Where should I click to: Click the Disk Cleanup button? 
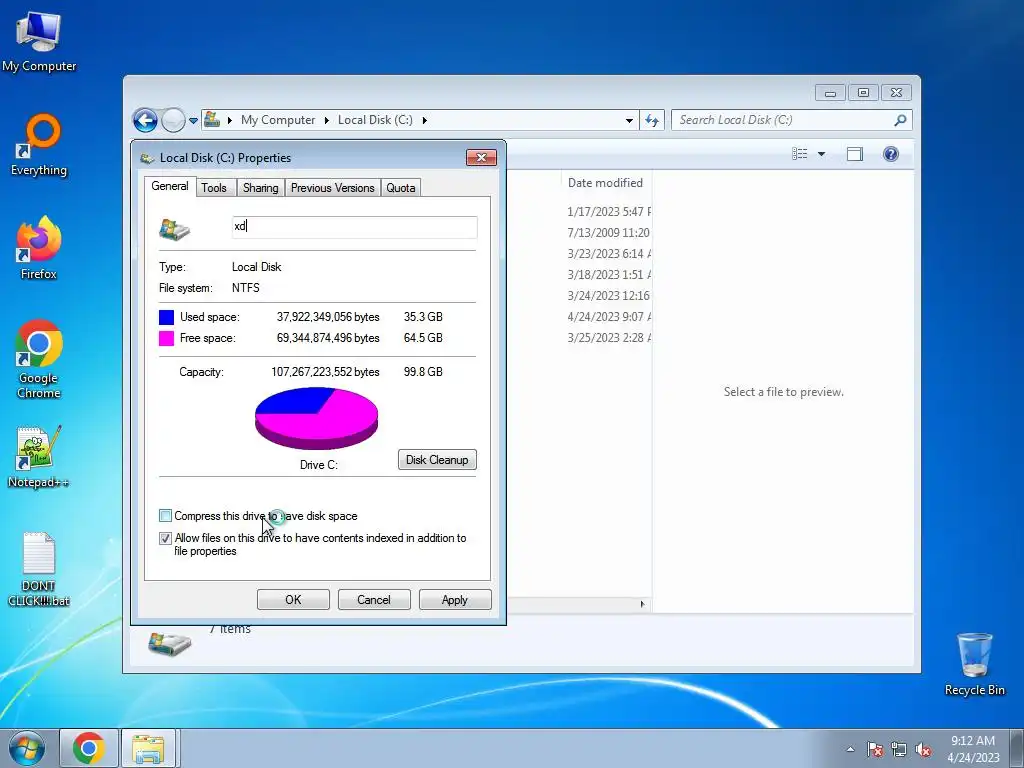point(437,460)
